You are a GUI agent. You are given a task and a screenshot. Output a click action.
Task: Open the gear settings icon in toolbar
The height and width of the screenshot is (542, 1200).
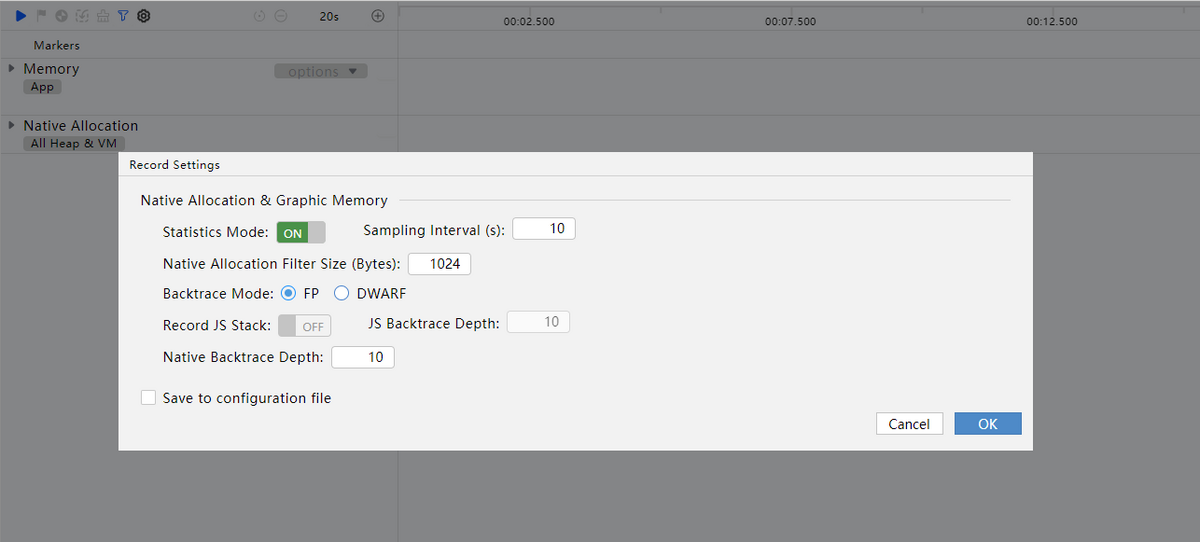click(x=143, y=16)
